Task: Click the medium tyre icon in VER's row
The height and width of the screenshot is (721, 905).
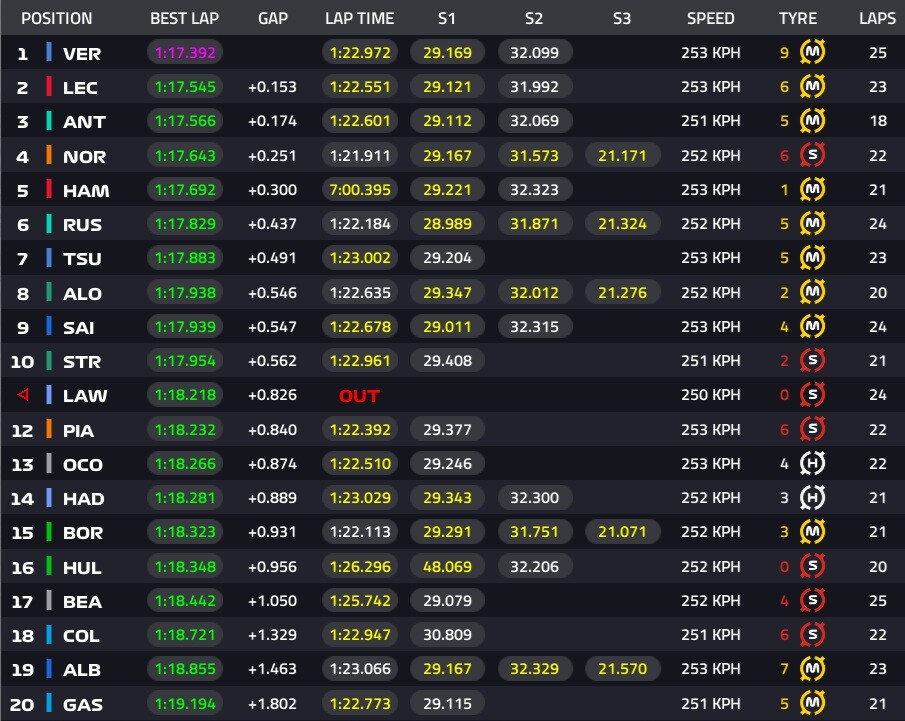Action: pos(812,52)
